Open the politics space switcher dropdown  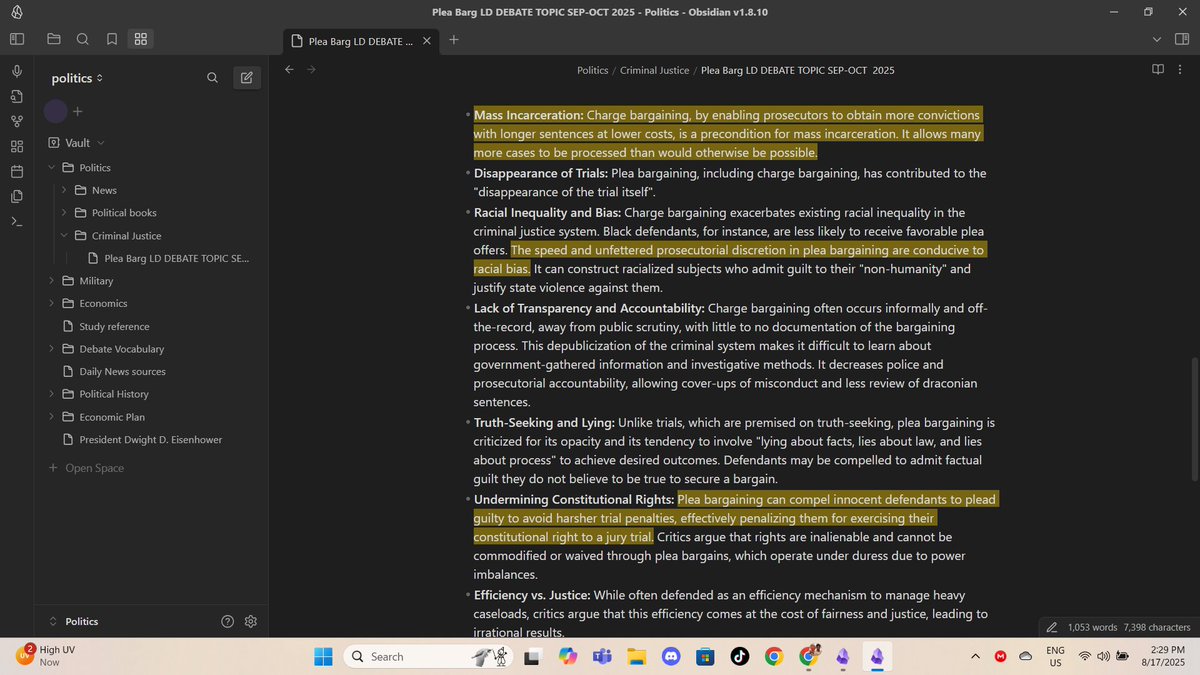[78, 78]
